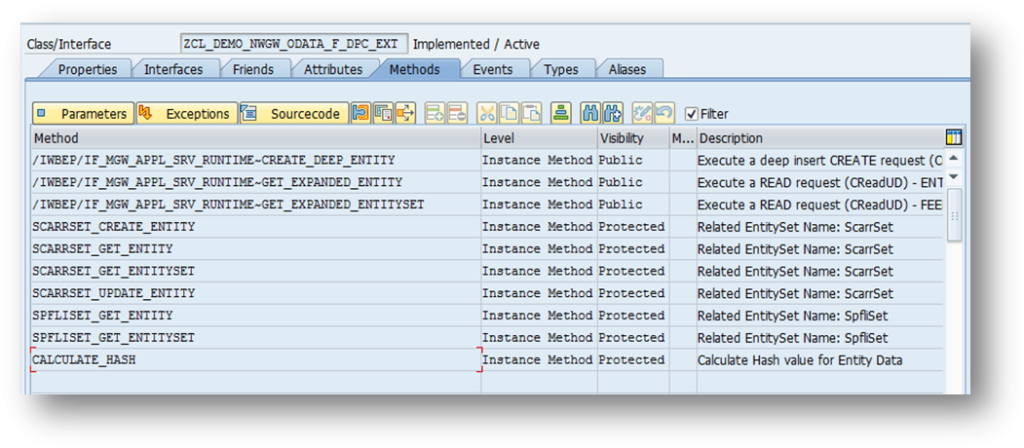Image resolution: width=1024 pixels, height=448 pixels.
Task: Open the Attributes tab
Action: pyautogui.click(x=333, y=69)
